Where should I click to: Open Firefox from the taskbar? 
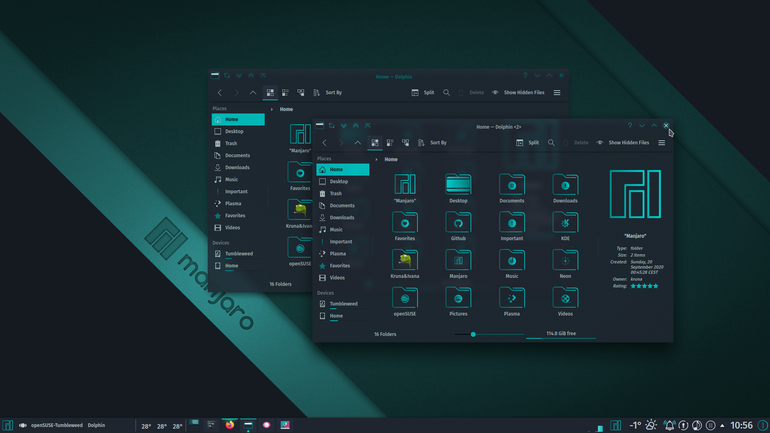pos(229,425)
